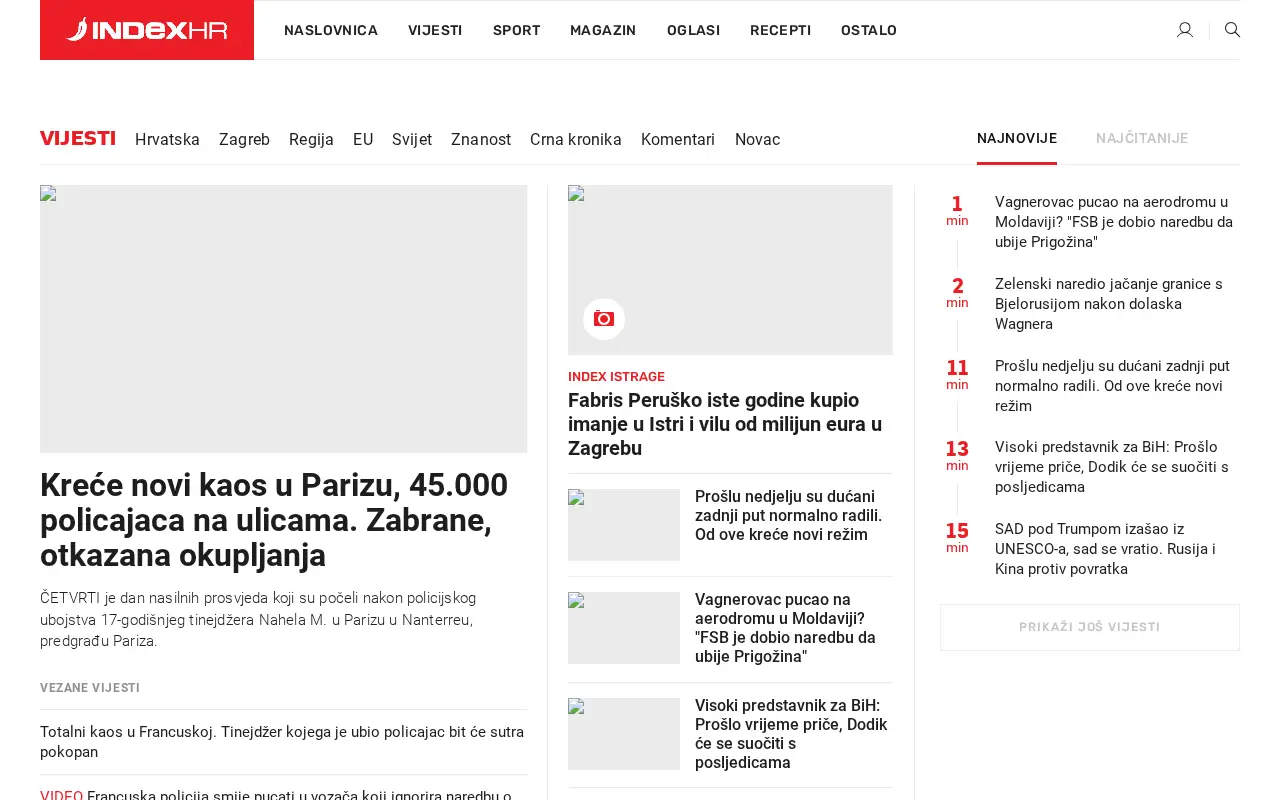Open the Magazin menu item
The height and width of the screenshot is (800, 1280).
[603, 30]
